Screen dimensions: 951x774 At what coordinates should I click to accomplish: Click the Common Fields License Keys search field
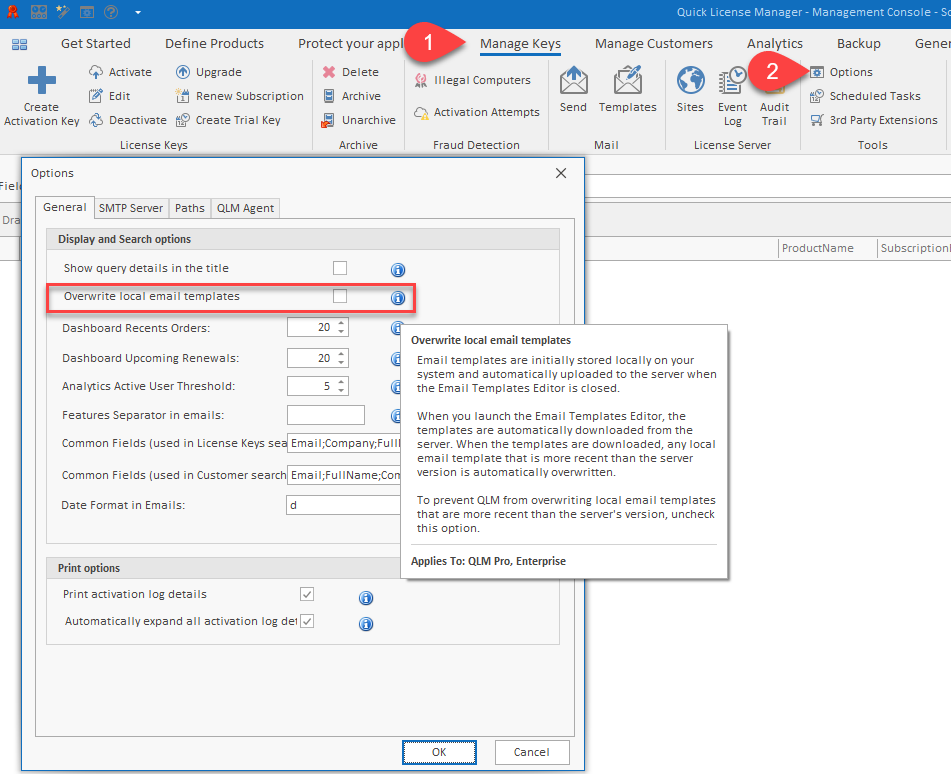pyautogui.click(x=344, y=443)
